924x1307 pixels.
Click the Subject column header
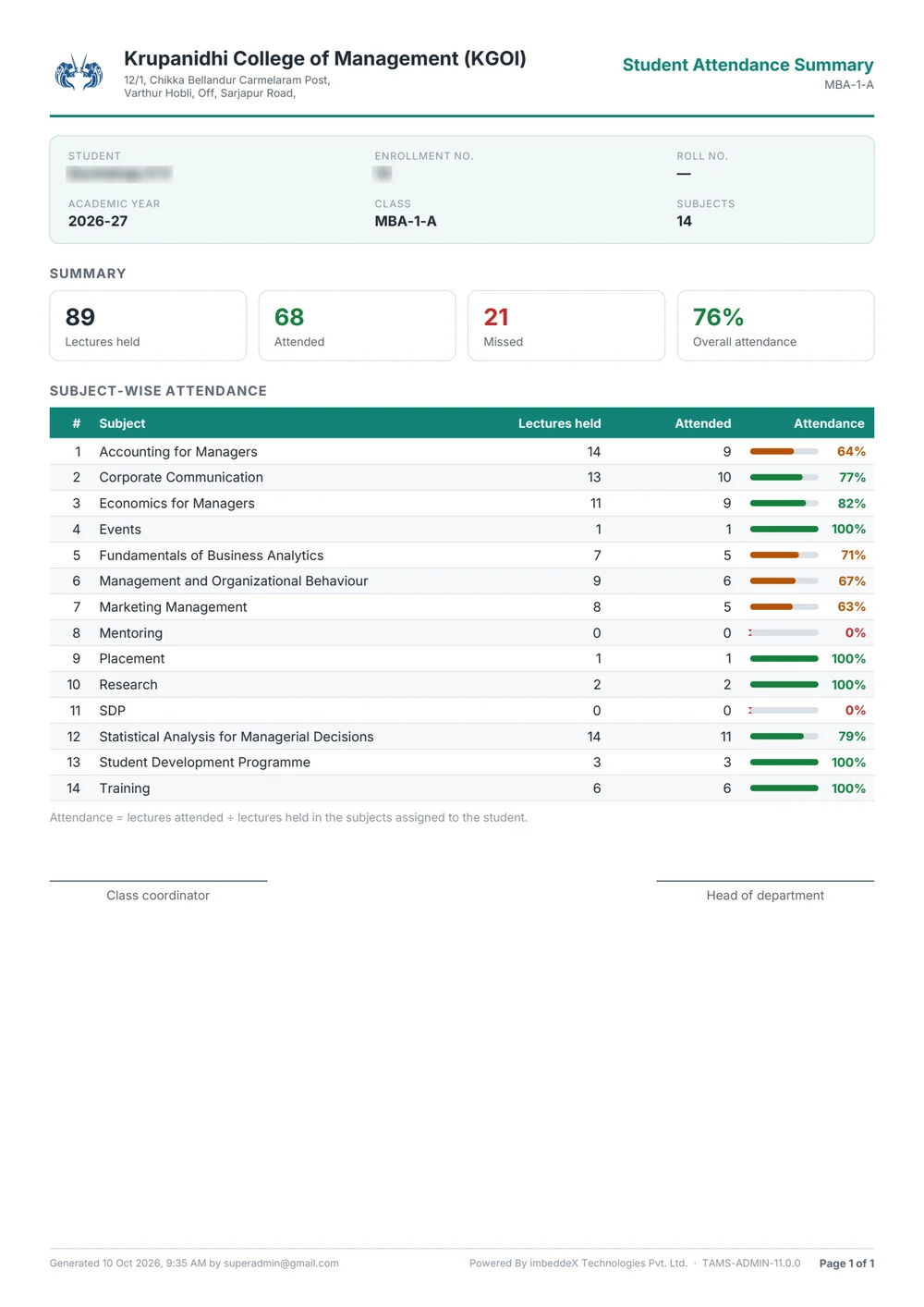tap(122, 423)
